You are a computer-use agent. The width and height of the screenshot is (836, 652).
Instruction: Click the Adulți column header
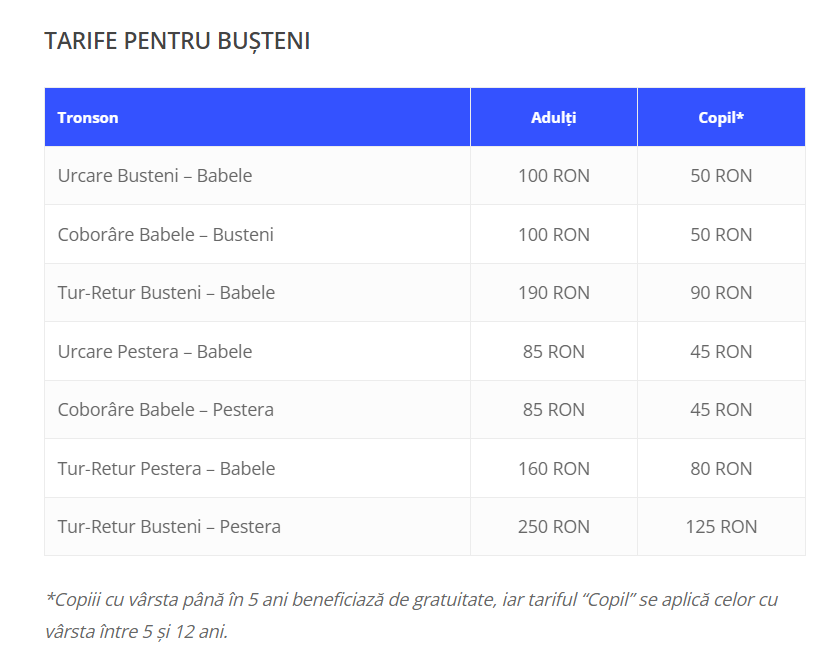[x=553, y=117]
